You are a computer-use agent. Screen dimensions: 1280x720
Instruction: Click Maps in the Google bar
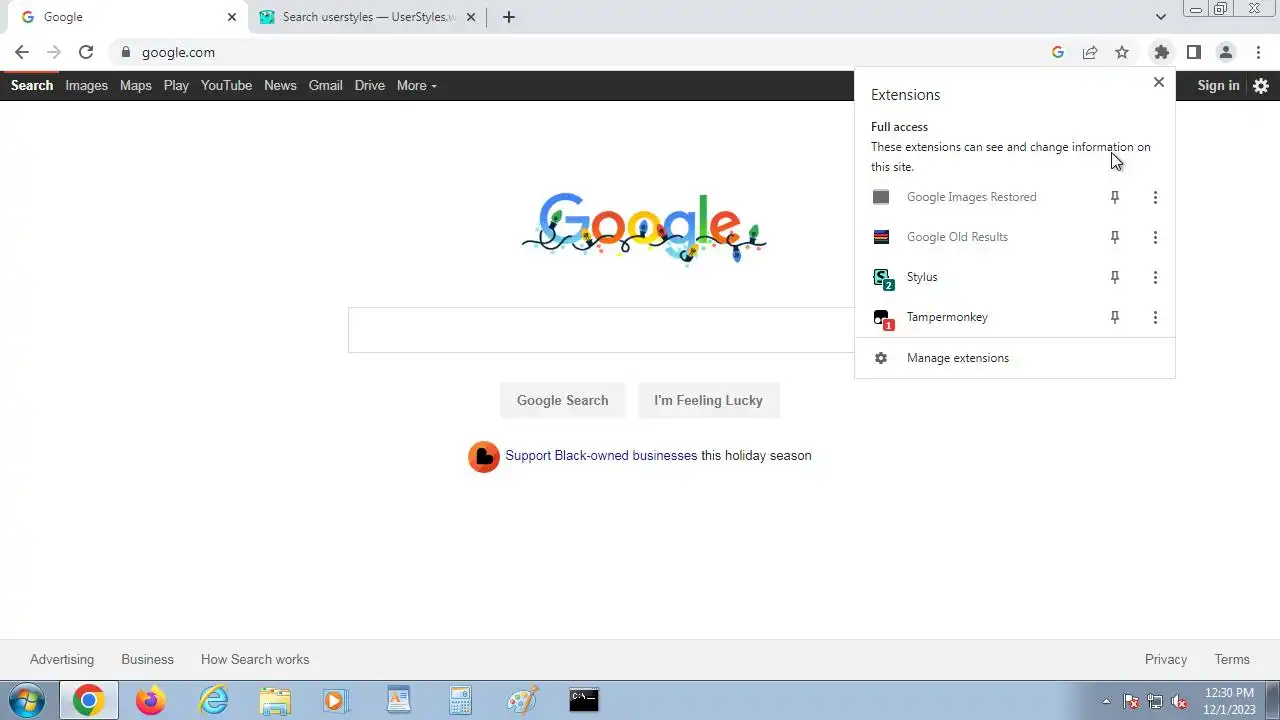click(x=135, y=85)
